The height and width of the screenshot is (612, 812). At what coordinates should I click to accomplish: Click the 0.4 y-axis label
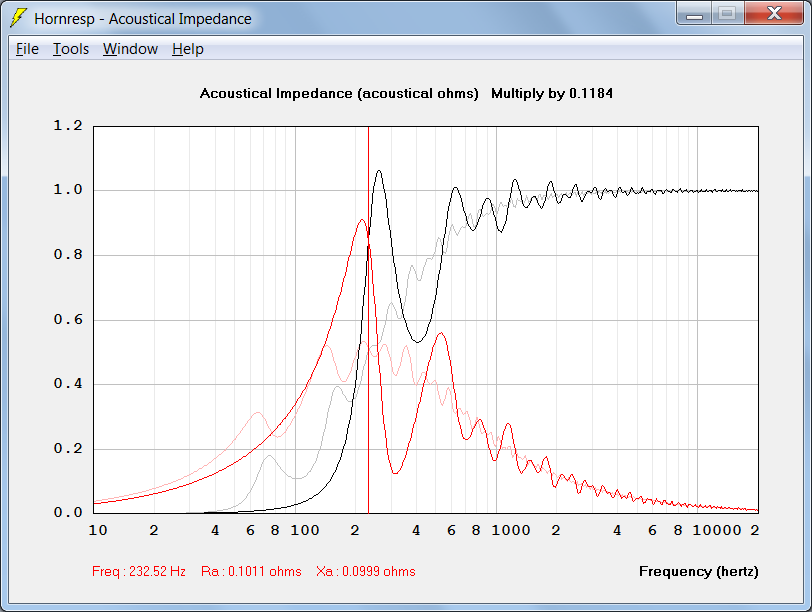68,383
